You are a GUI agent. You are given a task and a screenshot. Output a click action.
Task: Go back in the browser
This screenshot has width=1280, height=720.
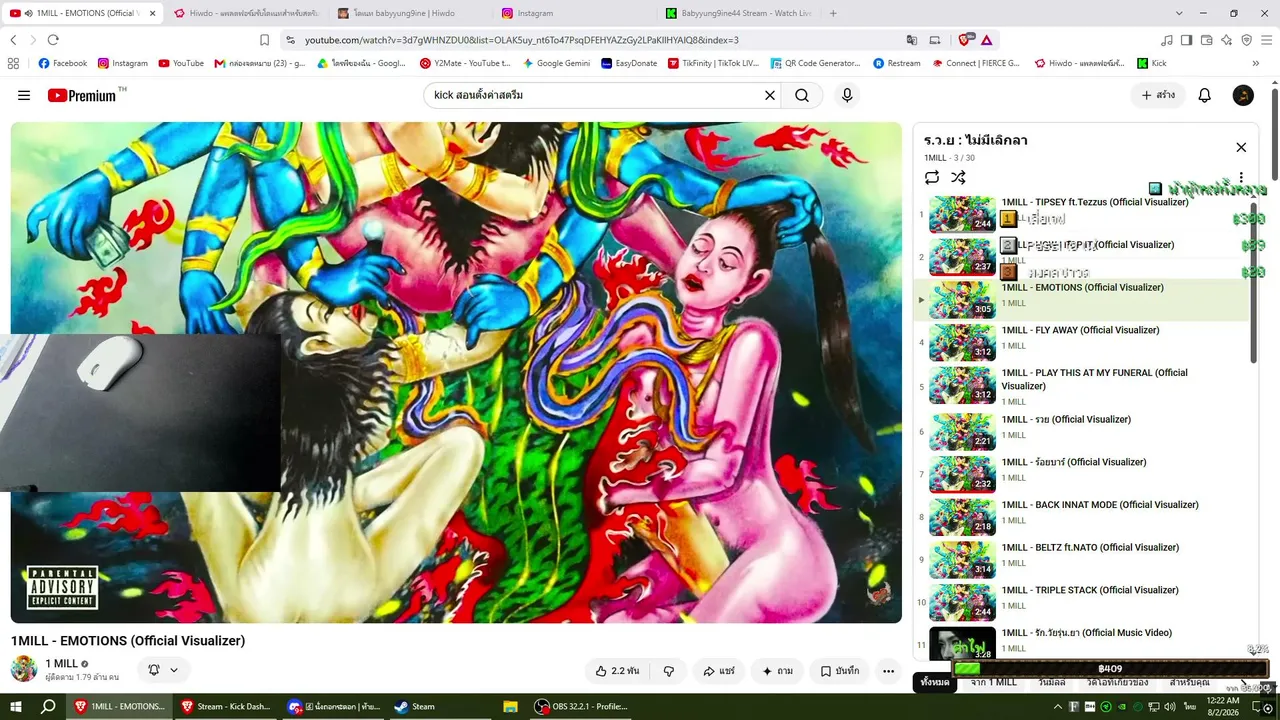click(x=13, y=40)
